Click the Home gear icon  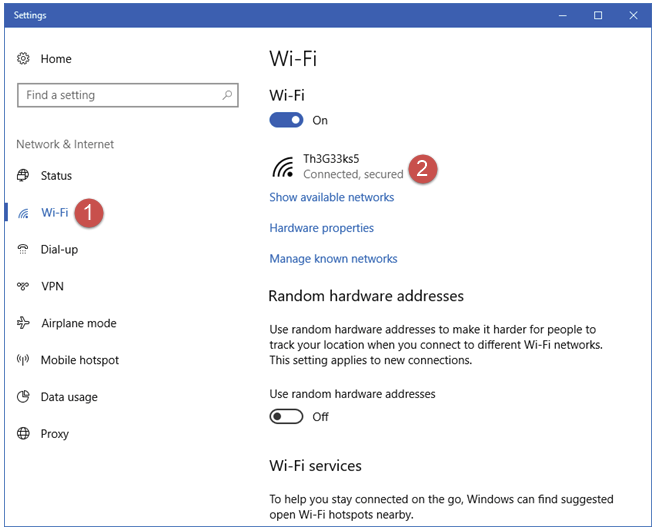click(23, 58)
